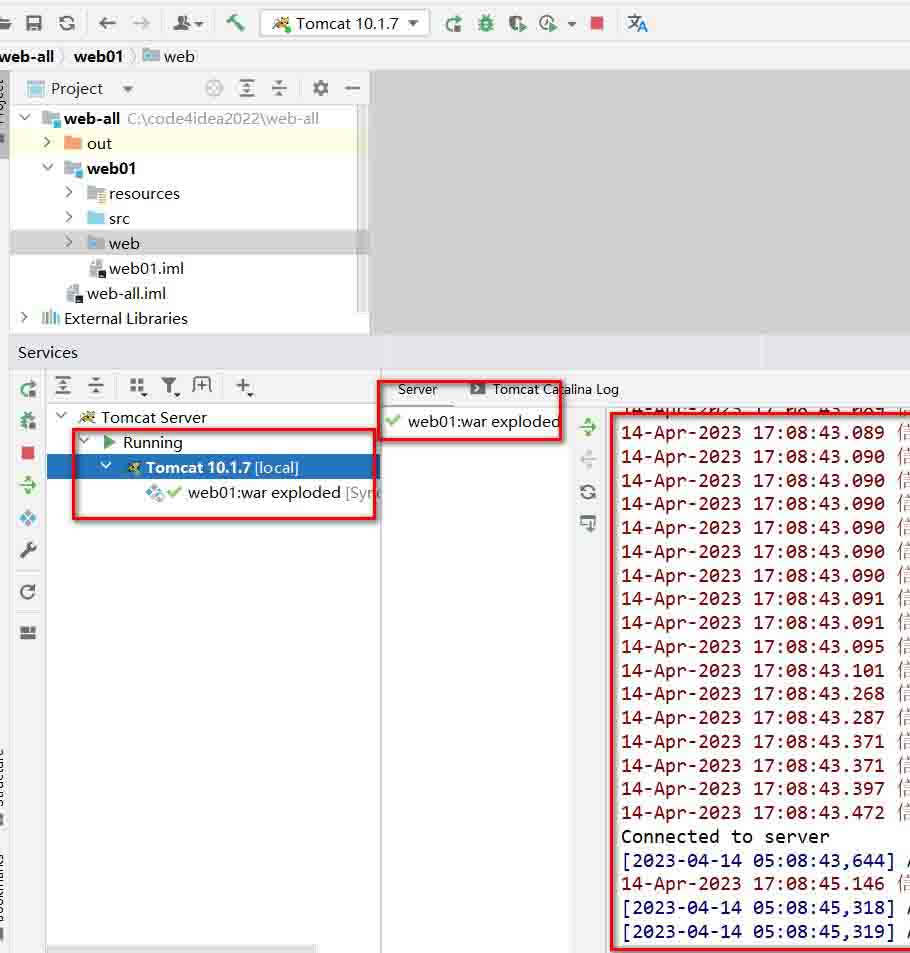Collapse all in Project panel
910x953 pixels.
[x=279, y=89]
